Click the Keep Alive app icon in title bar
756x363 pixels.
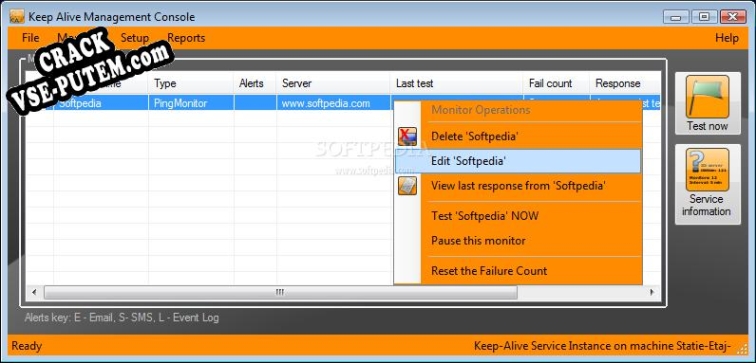coord(17,17)
